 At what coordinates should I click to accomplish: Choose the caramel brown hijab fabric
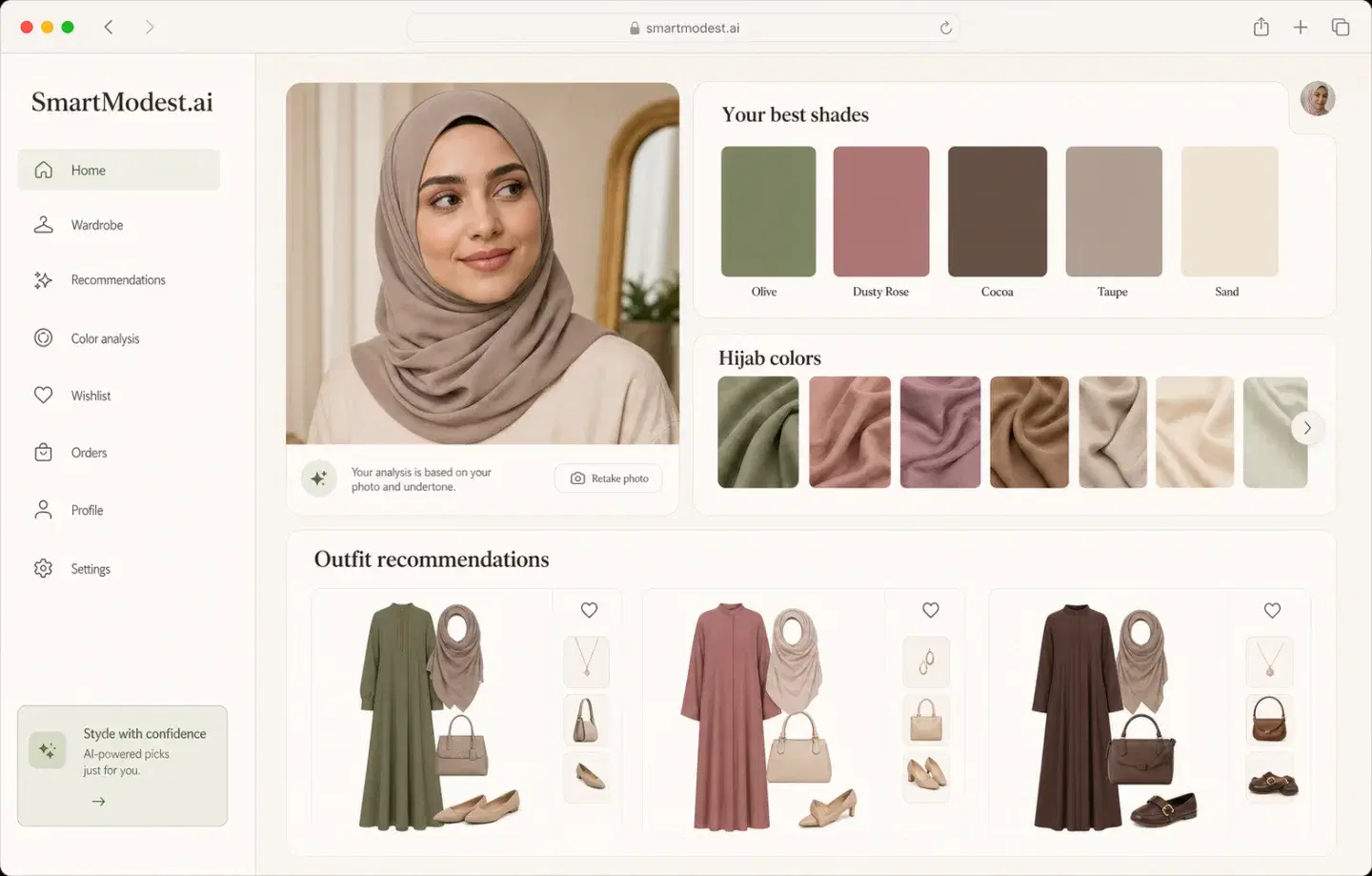[1030, 432]
